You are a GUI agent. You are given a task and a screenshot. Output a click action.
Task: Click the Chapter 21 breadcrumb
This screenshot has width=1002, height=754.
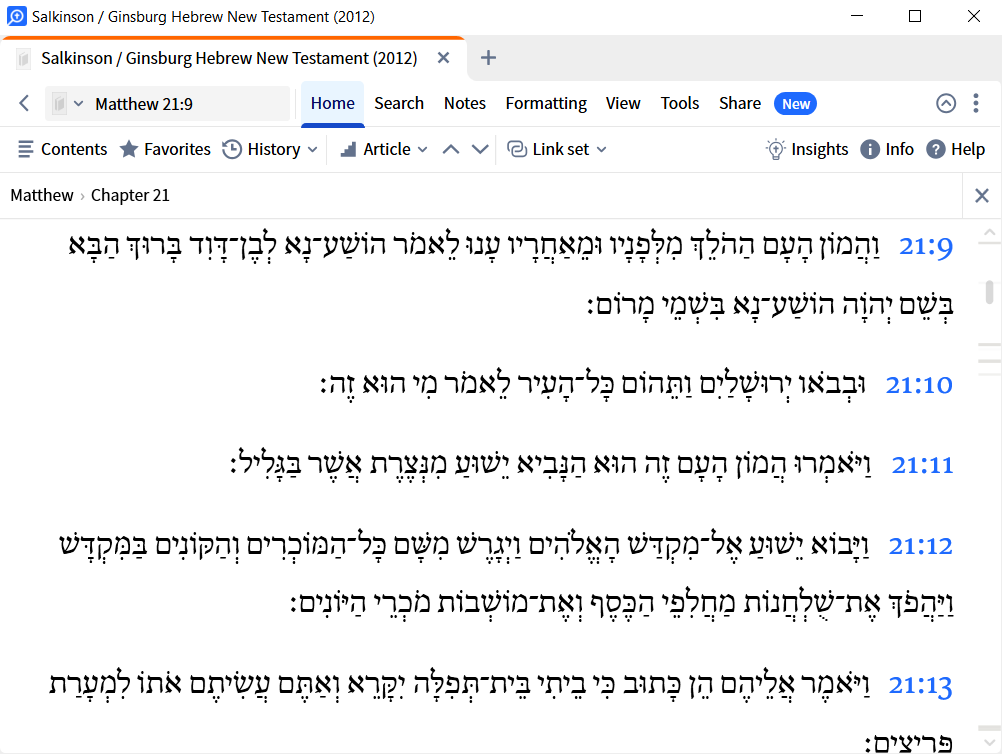[x=130, y=196]
